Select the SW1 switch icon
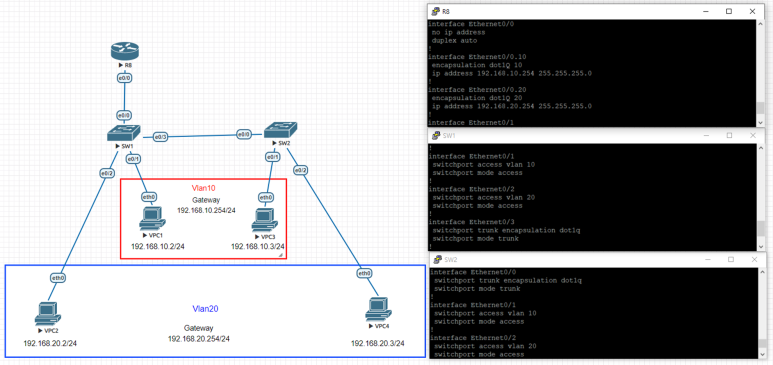This screenshot has height=365, width=773. (x=123, y=132)
